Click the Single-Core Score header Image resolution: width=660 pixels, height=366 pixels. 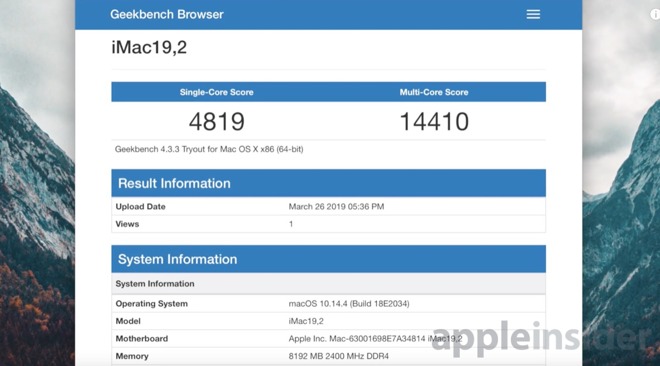(x=216, y=92)
